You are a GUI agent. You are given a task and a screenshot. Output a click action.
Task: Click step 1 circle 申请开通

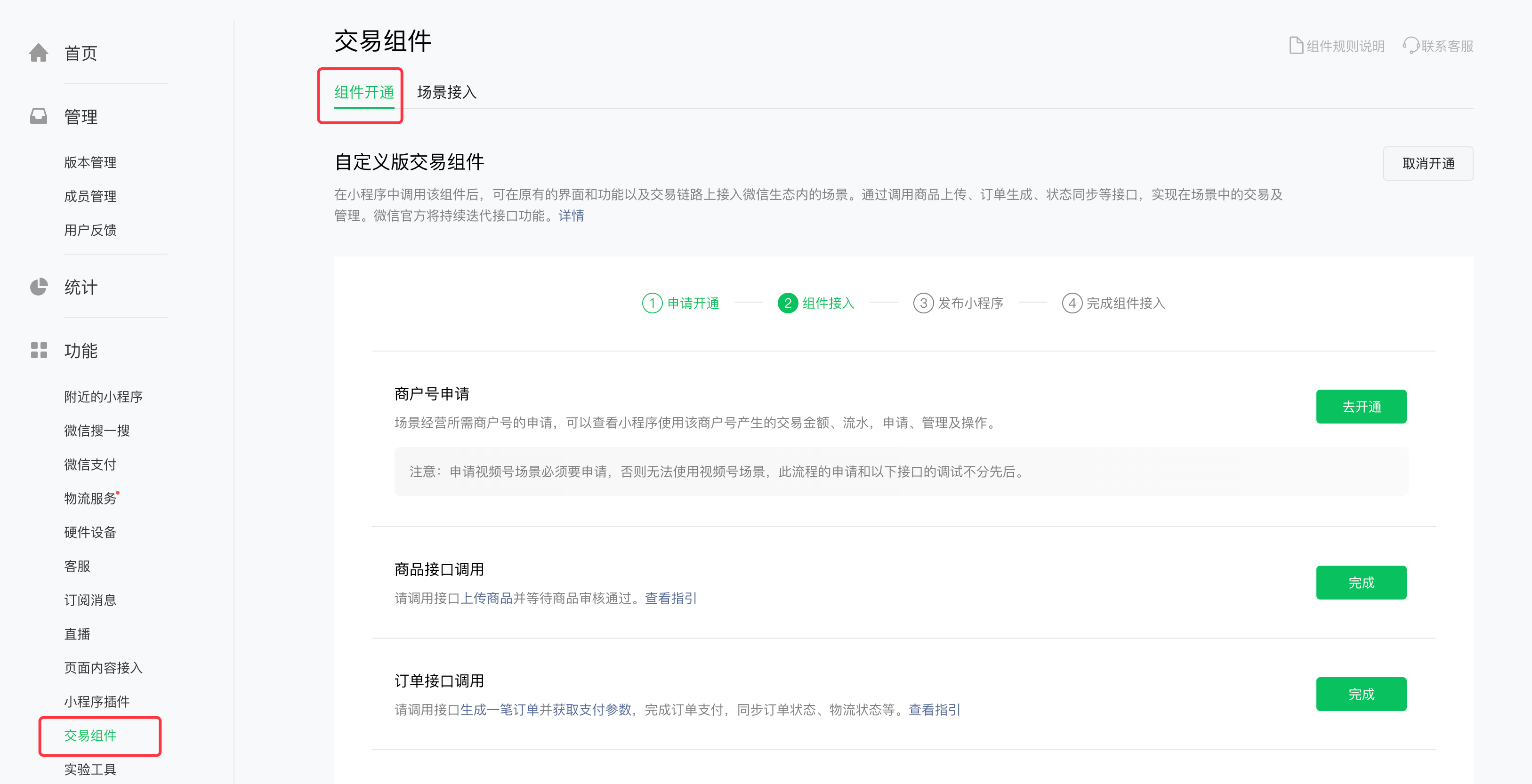(x=652, y=303)
